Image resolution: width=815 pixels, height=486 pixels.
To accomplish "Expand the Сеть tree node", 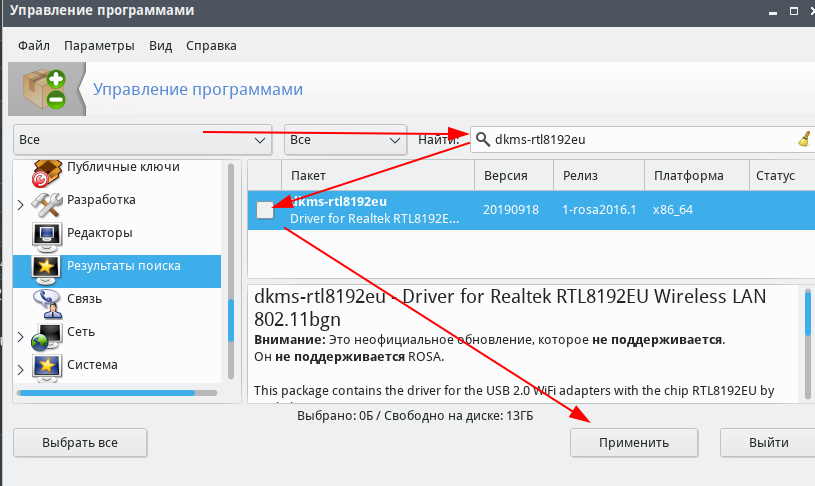I will (21, 337).
